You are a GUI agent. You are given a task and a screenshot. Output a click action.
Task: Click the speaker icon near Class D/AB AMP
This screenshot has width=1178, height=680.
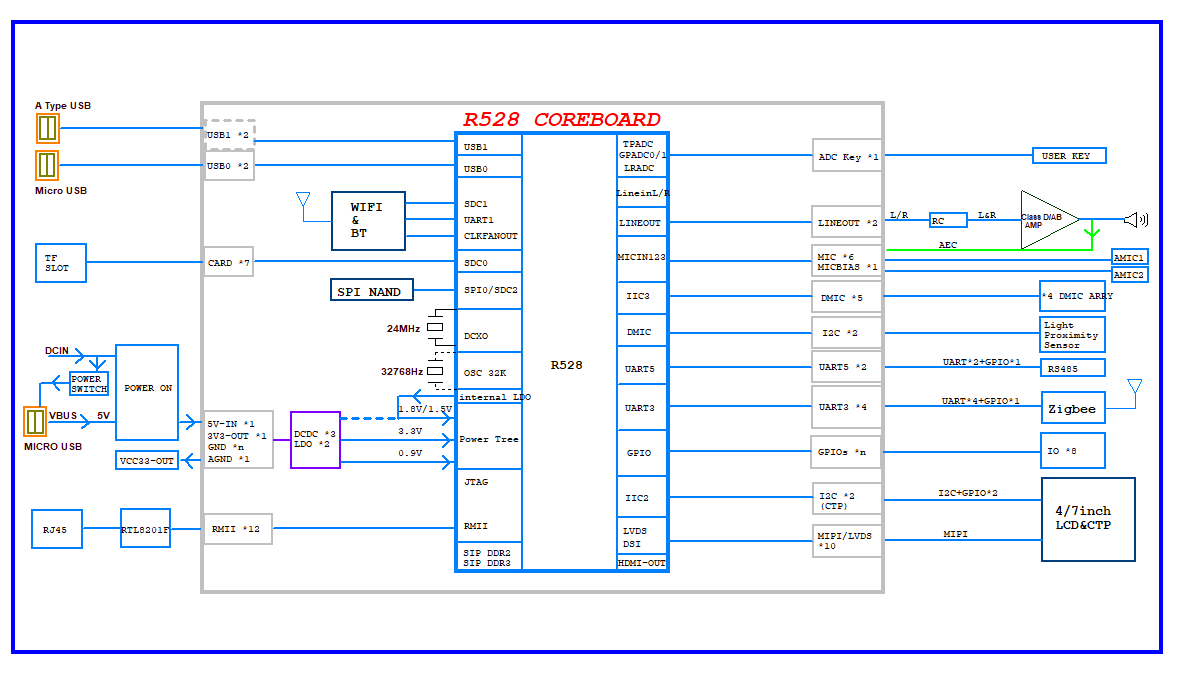pos(1135,218)
